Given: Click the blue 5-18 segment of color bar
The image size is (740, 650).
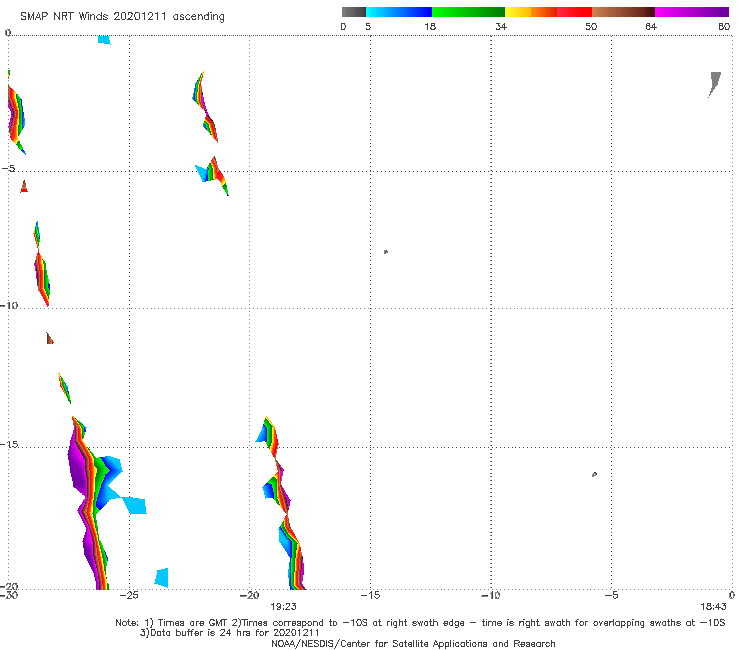Looking at the screenshot, I should 399,12.
